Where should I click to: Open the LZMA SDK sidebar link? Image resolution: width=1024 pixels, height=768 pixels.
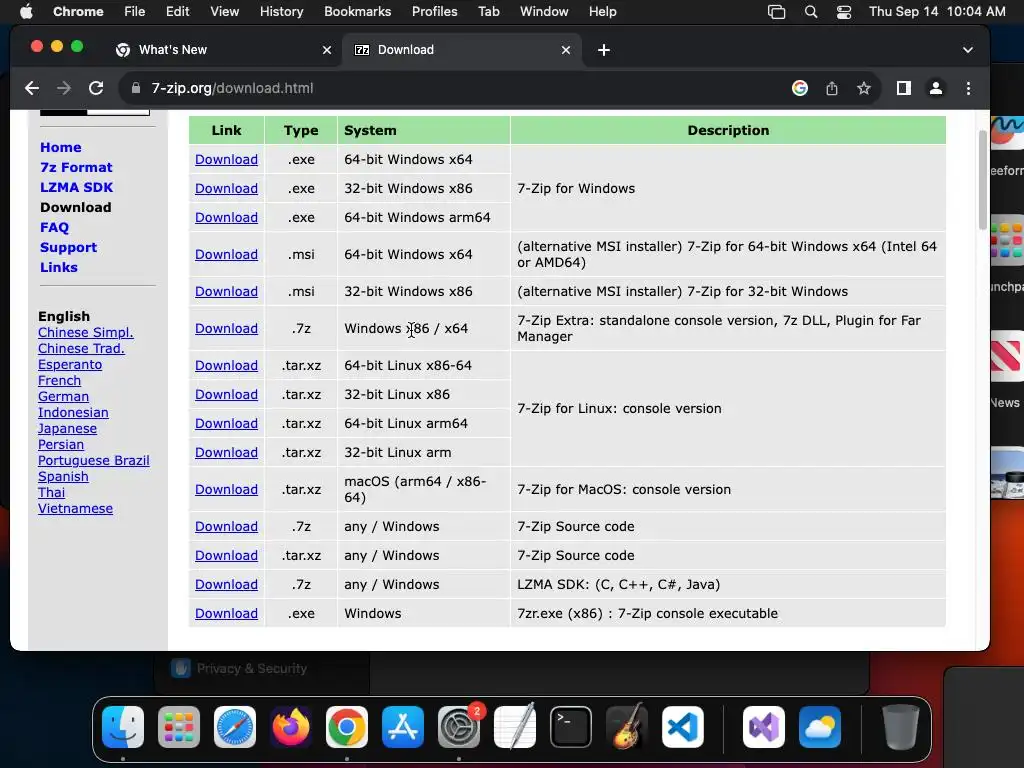pyautogui.click(x=76, y=187)
